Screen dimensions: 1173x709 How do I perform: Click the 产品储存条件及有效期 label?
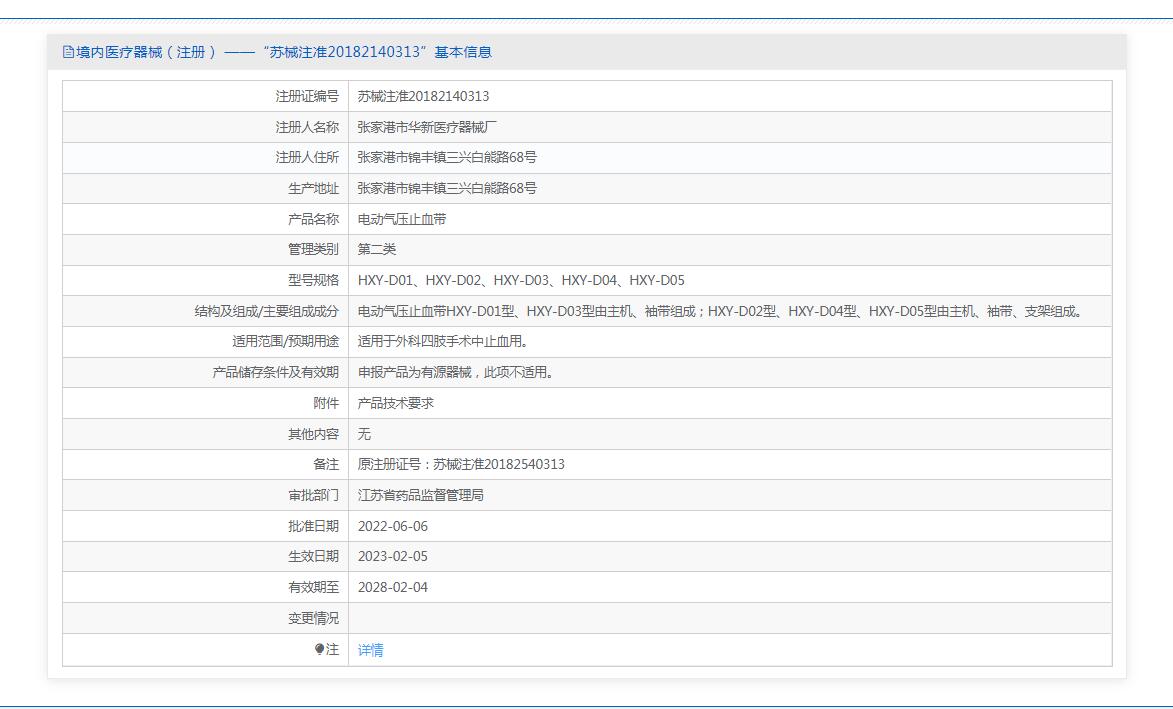275,372
